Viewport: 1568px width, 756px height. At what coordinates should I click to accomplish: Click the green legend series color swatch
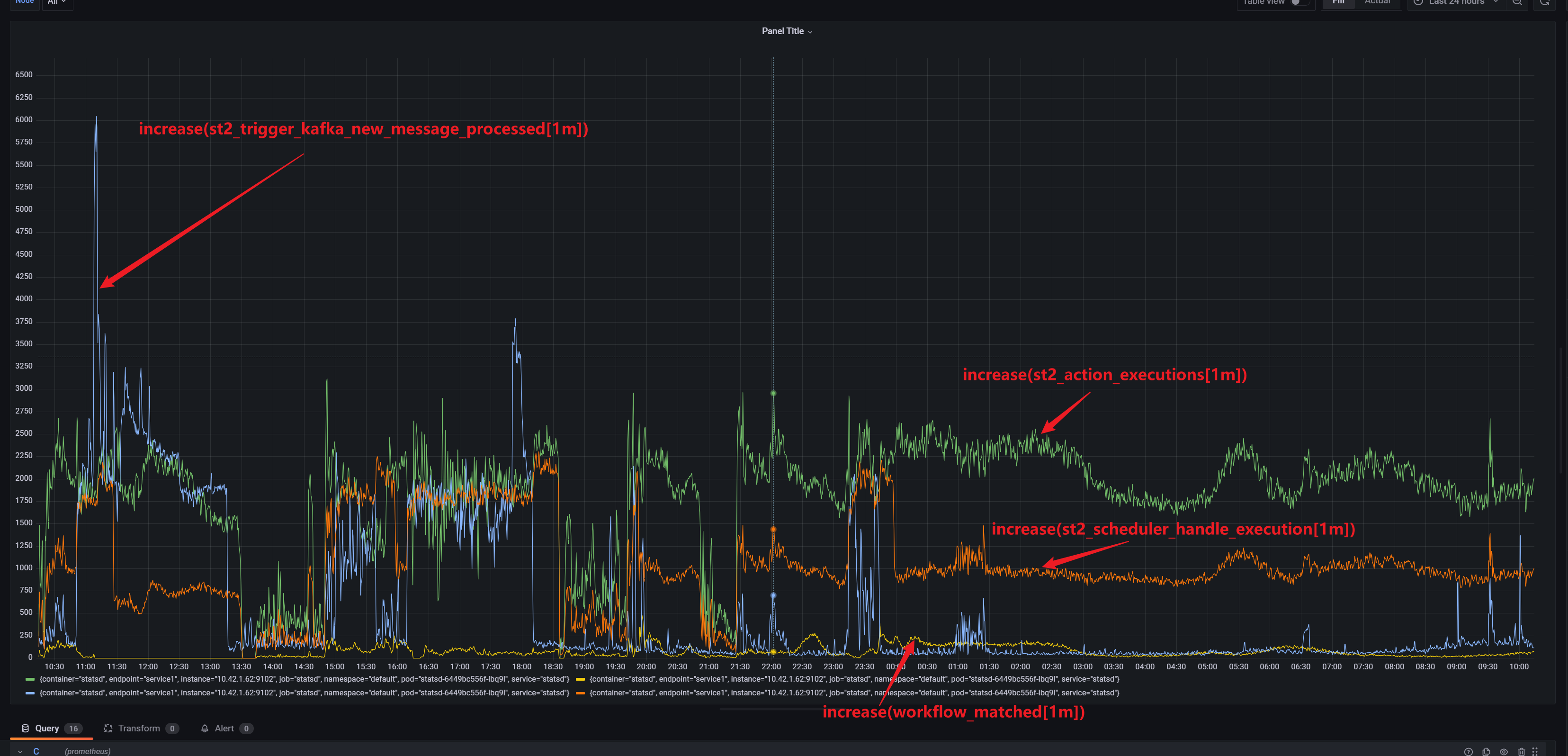point(30,679)
